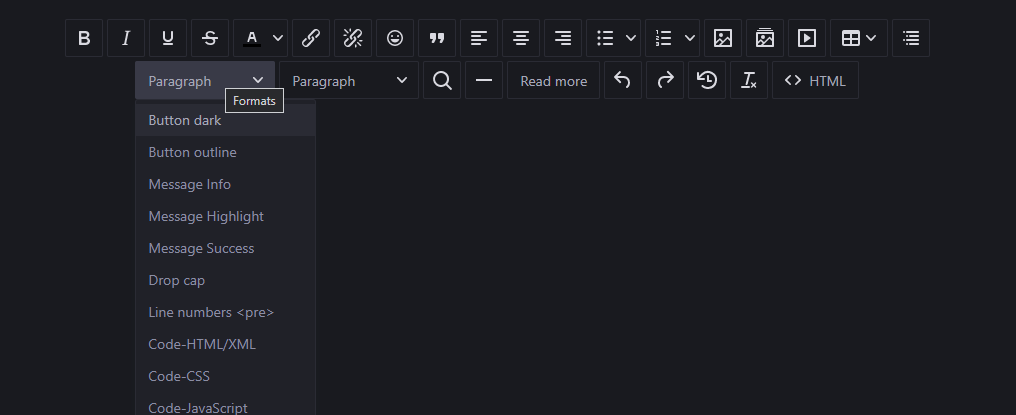
Task: Insert a single image
Action: (723, 38)
